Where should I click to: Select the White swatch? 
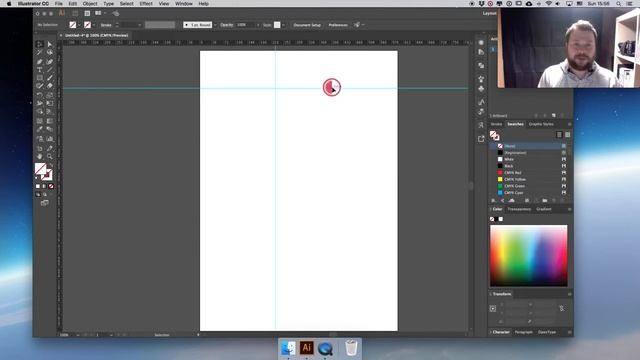tap(528, 159)
